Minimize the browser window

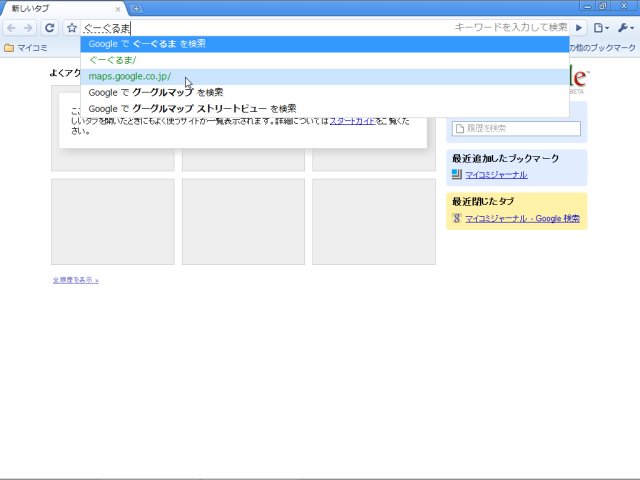click(x=588, y=6)
